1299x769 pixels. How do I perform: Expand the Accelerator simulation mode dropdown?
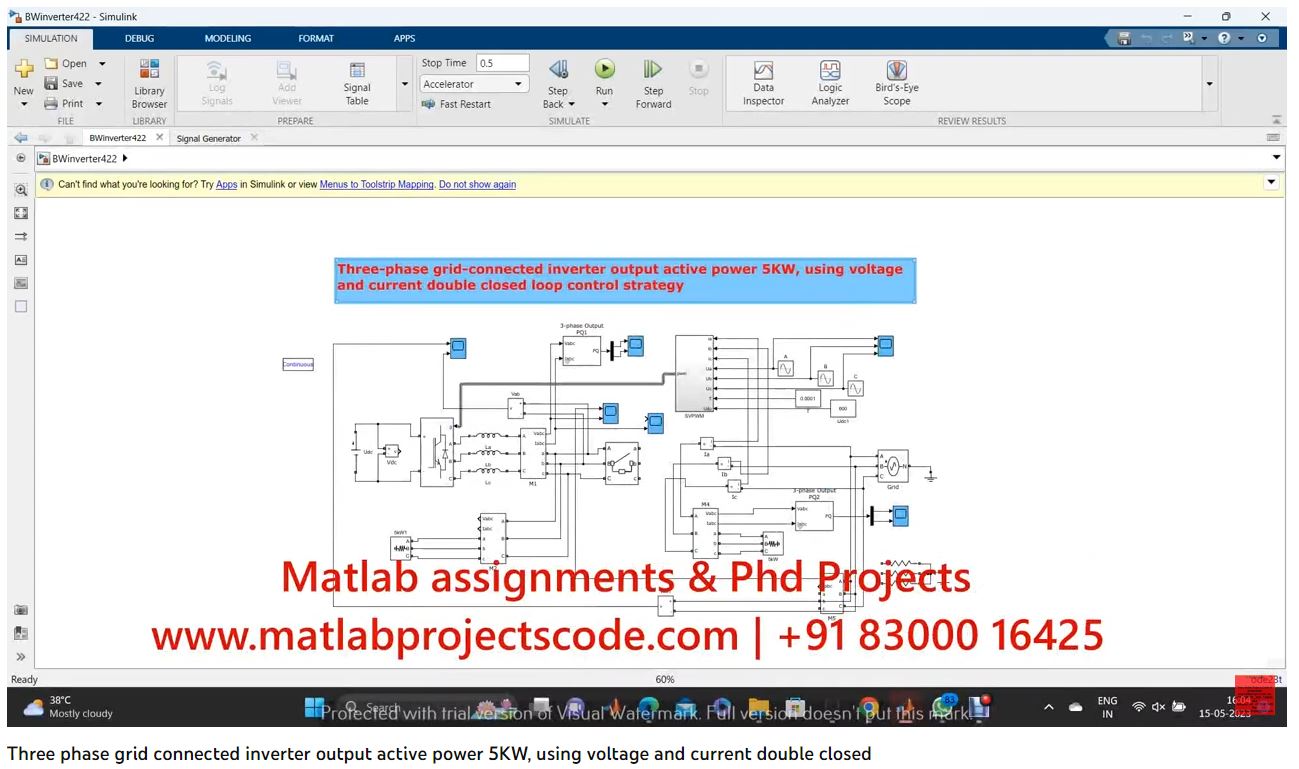point(518,84)
